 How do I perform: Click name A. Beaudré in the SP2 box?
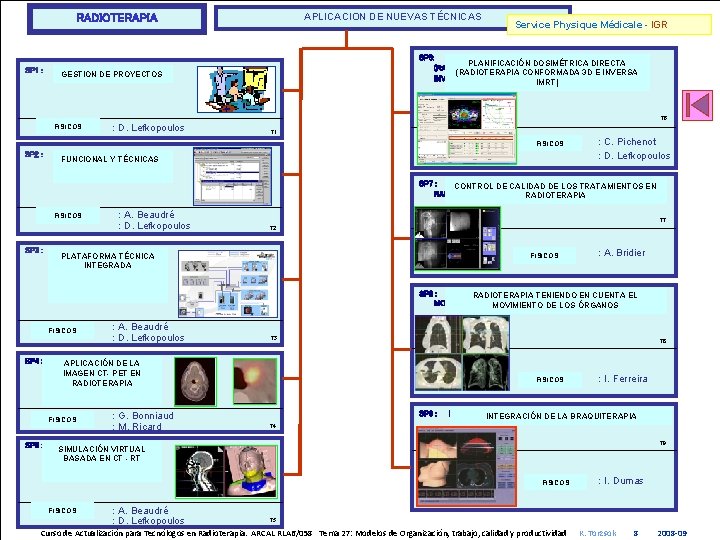point(149,214)
